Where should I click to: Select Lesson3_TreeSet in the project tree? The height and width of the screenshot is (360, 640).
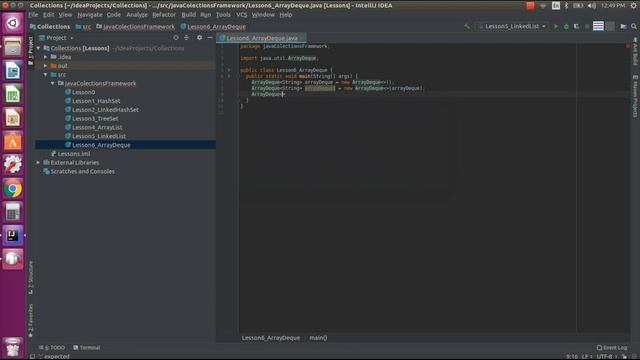click(x=95, y=118)
